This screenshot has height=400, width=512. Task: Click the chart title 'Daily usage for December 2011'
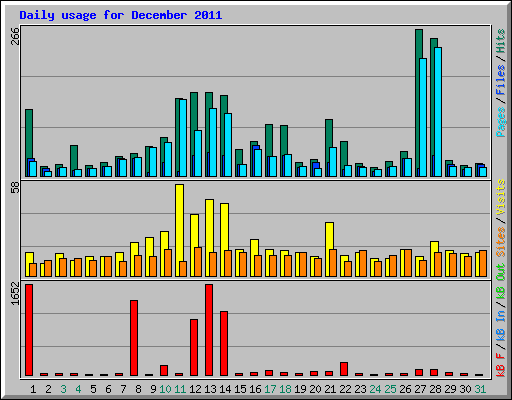click(121, 15)
